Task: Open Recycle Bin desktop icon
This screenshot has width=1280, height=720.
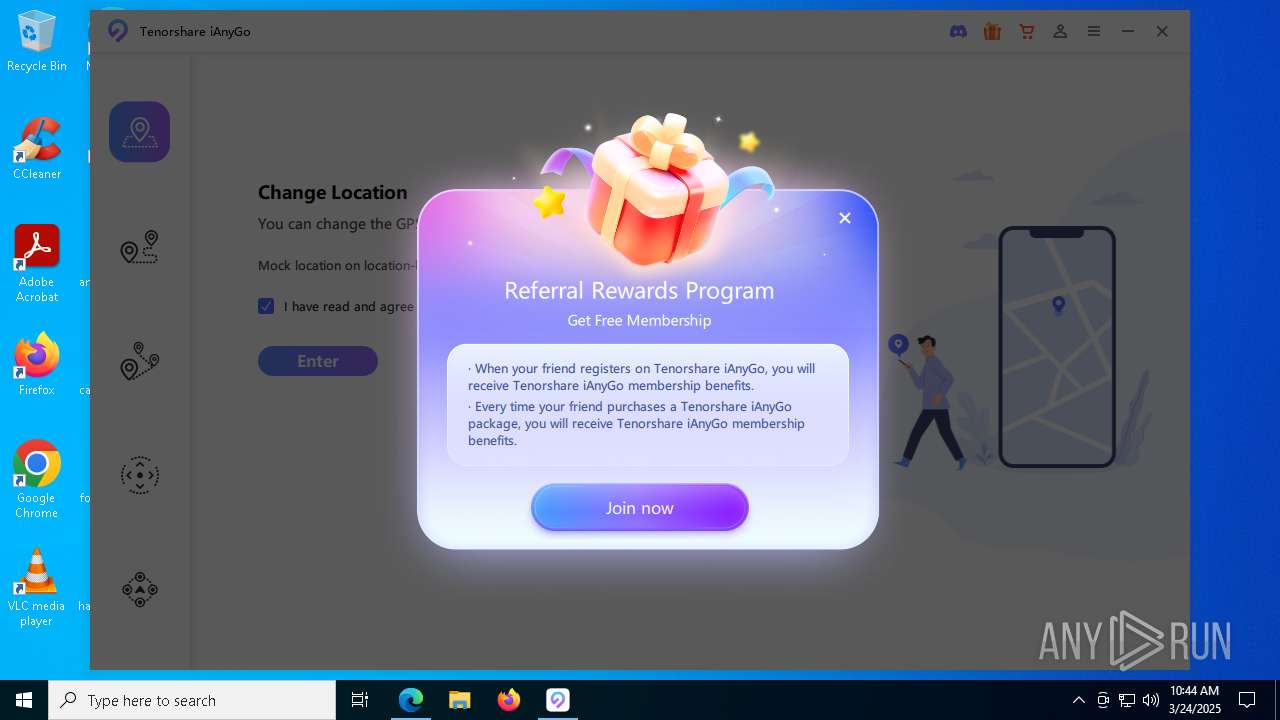Action: pos(37,42)
